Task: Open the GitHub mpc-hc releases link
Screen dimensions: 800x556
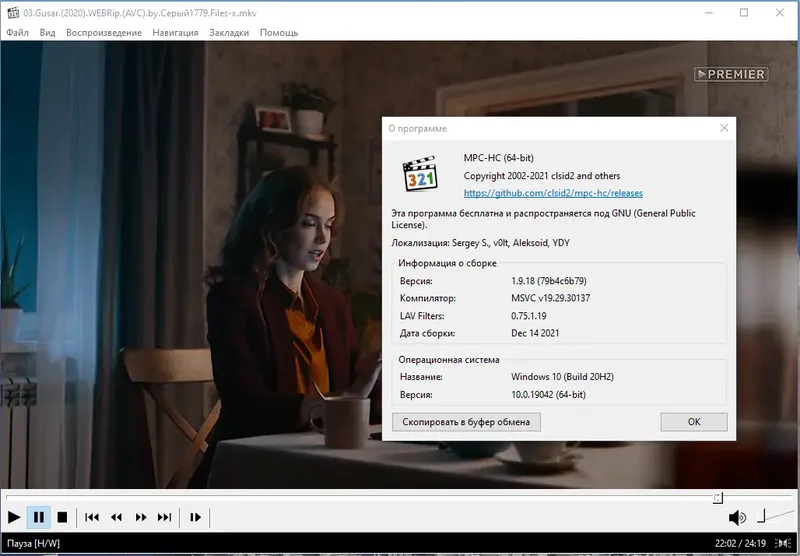Action: [553, 193]
